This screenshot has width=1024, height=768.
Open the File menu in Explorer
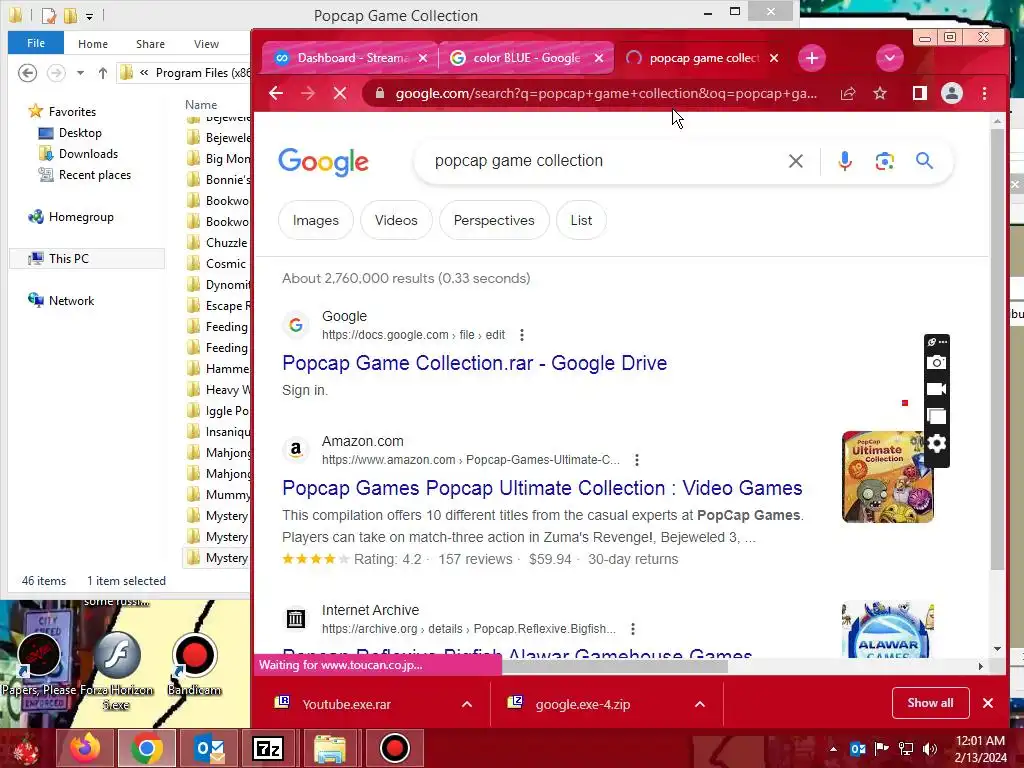click(36, 43)
